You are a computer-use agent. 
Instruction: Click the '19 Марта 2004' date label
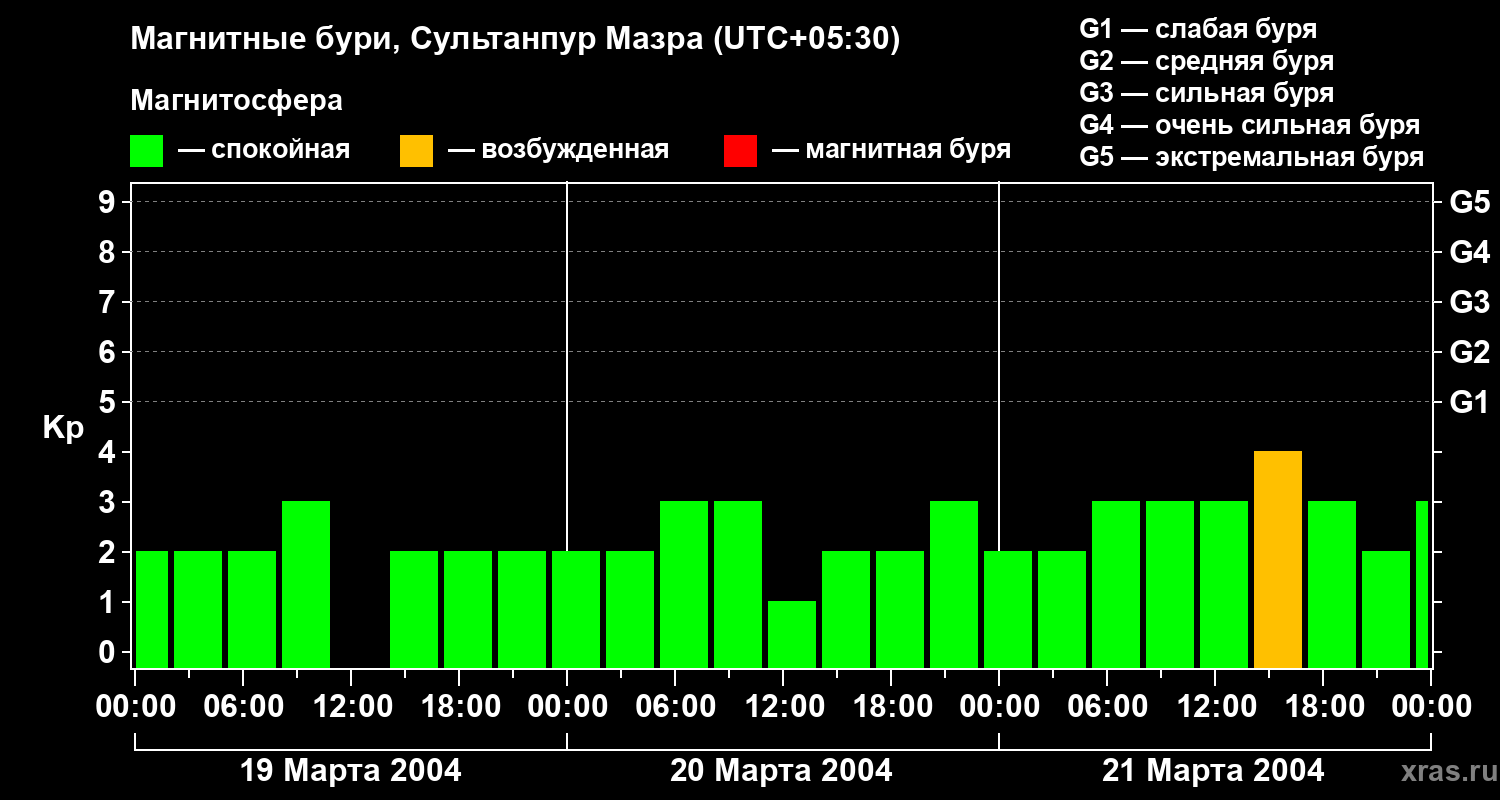(x=351, y=771)
